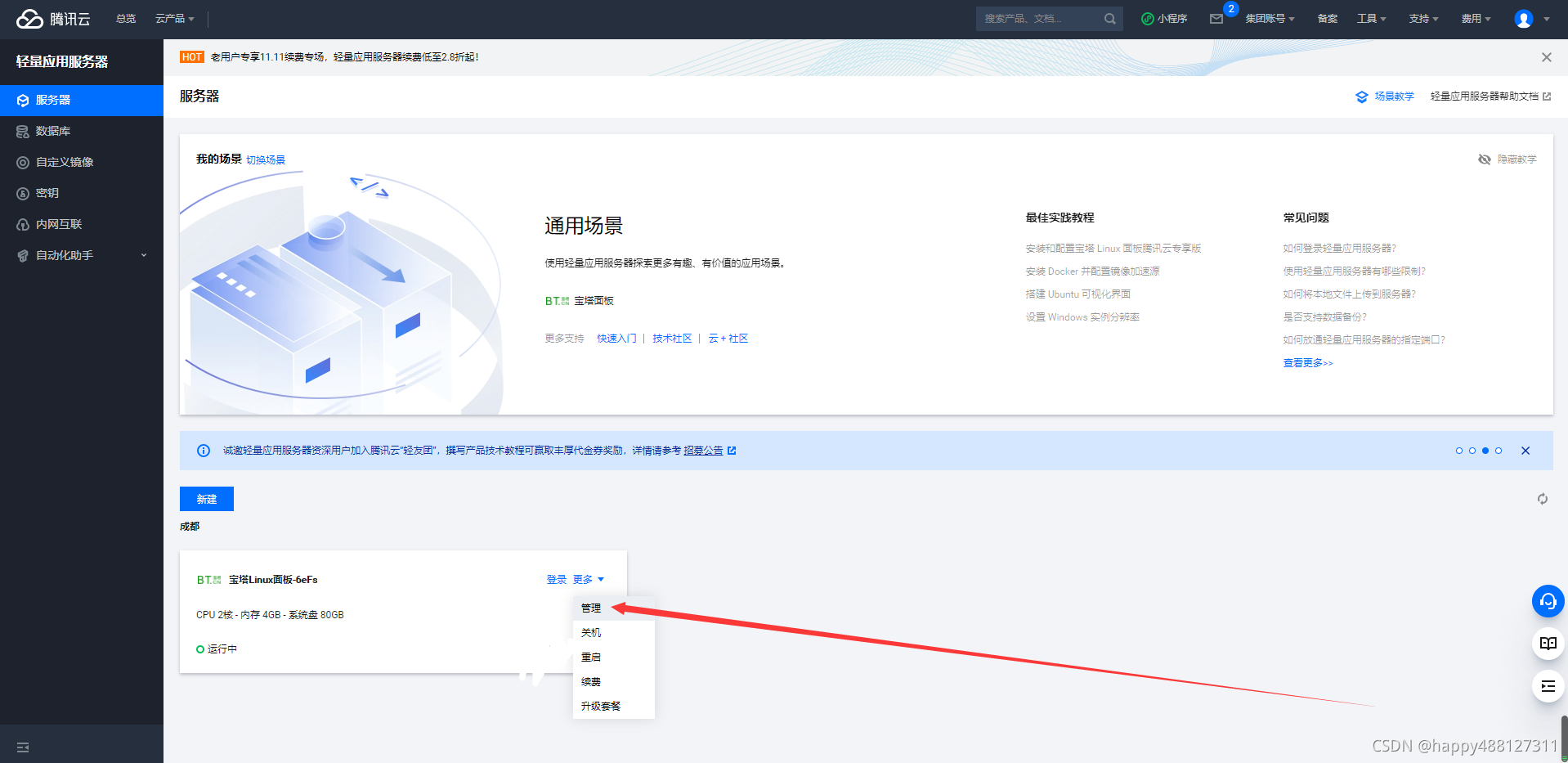Open 支持 dropdown in top bar
This screenshot has height=763, width=1568.
pos(1424,19)
